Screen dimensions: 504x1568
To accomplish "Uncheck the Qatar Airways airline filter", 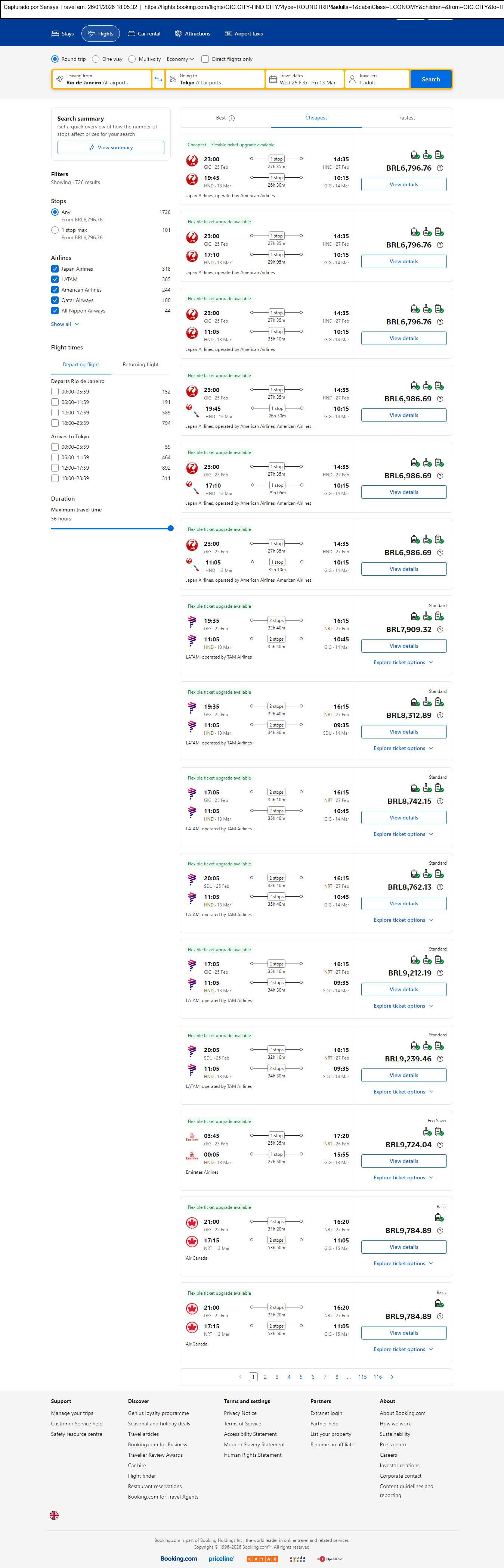I will (55, 300).
